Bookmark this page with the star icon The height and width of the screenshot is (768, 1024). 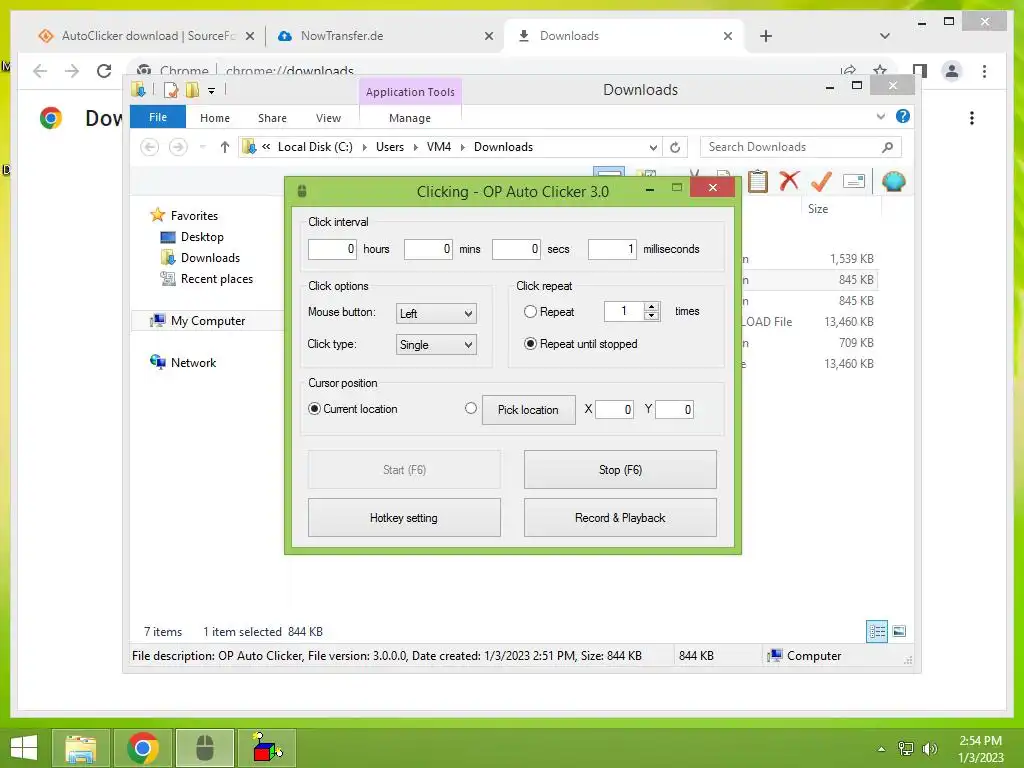click(x=880, y=71)
